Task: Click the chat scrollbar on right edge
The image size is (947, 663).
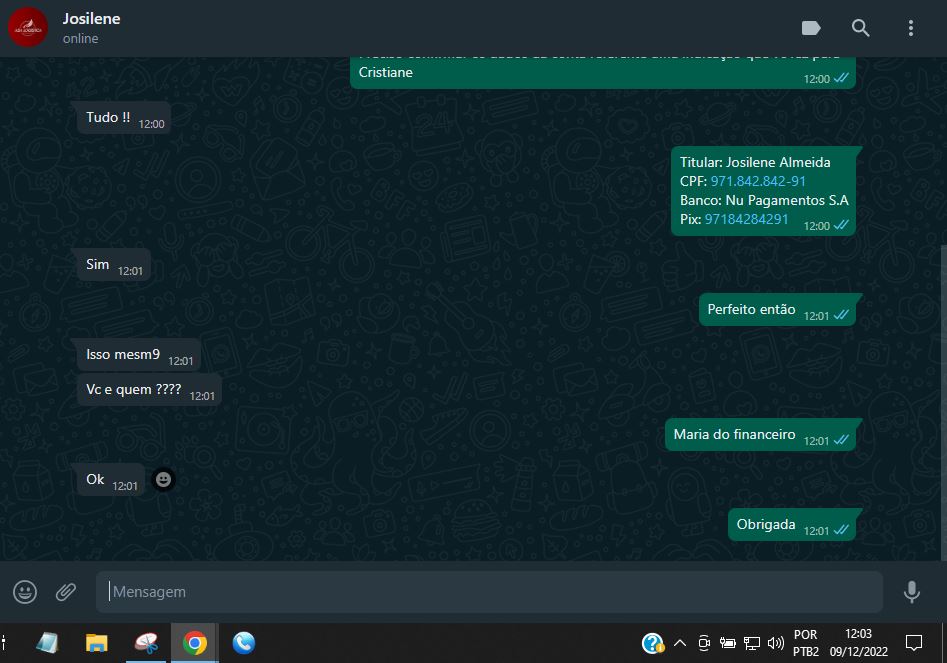Action: tap(942, 400)
